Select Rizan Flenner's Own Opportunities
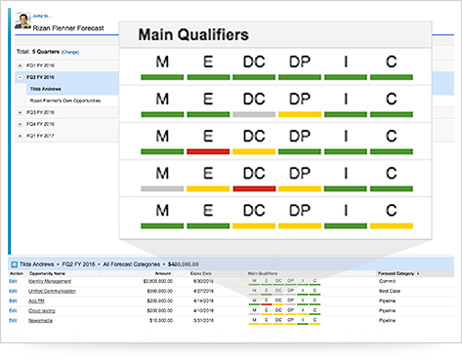Image resolution: width=462 pixels, height=360 pixels. [x=65, y=101]
